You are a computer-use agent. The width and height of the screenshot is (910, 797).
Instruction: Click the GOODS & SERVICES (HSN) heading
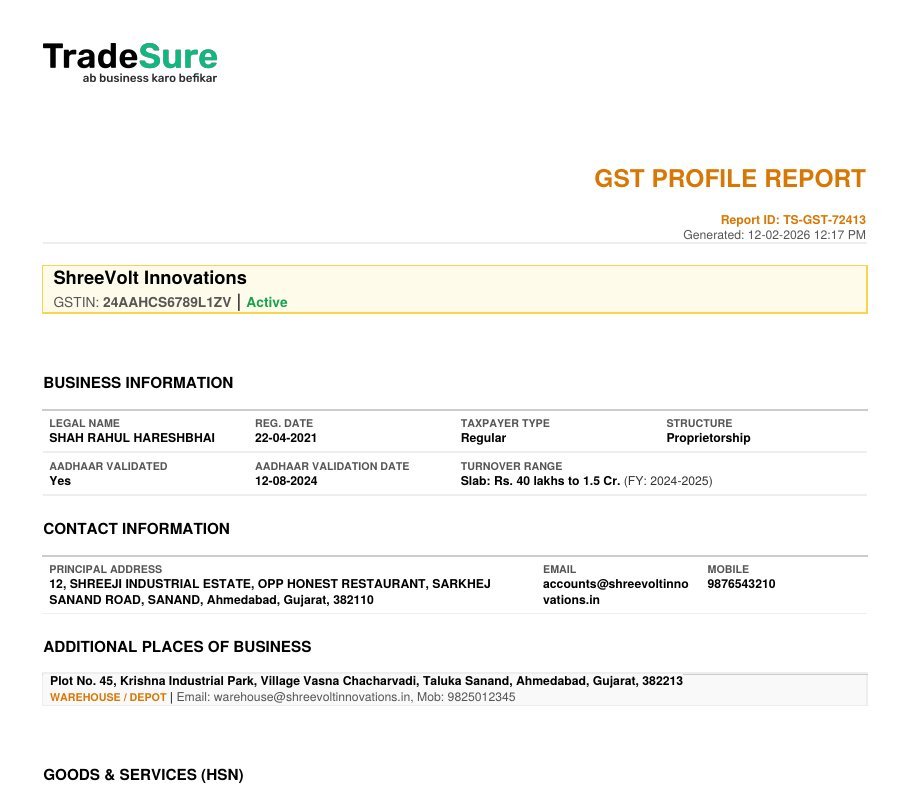(x=143, y=775)
